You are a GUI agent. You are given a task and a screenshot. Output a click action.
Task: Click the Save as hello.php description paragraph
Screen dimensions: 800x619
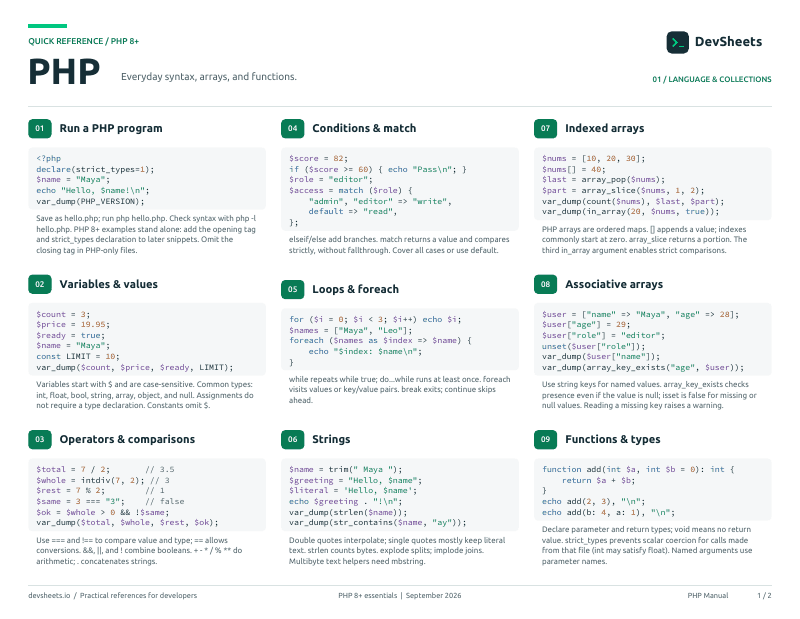[146, 234]
